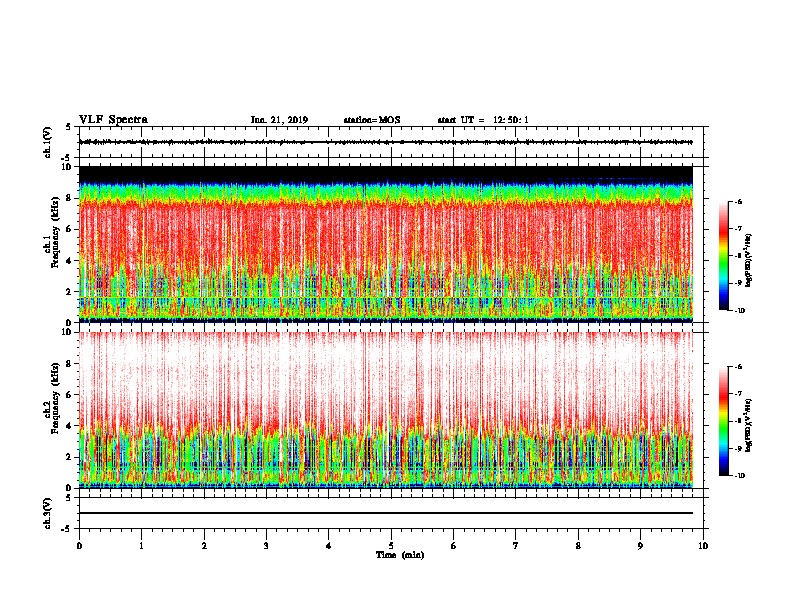This screenshot has width=792, height=612.
Task: Click the "0" tick on the Time axis
Action: click(x=79, y=546)
